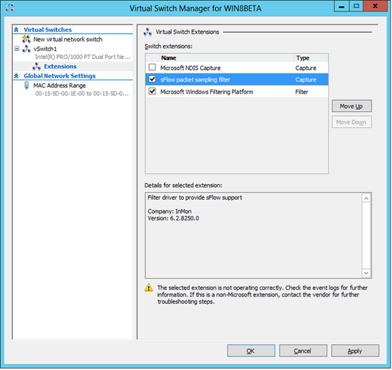Image resolution: width=392 pixels, height=370 pixels.
Task: Click the Virtual Switch Extensions header icon
Action: pos(148,32)
